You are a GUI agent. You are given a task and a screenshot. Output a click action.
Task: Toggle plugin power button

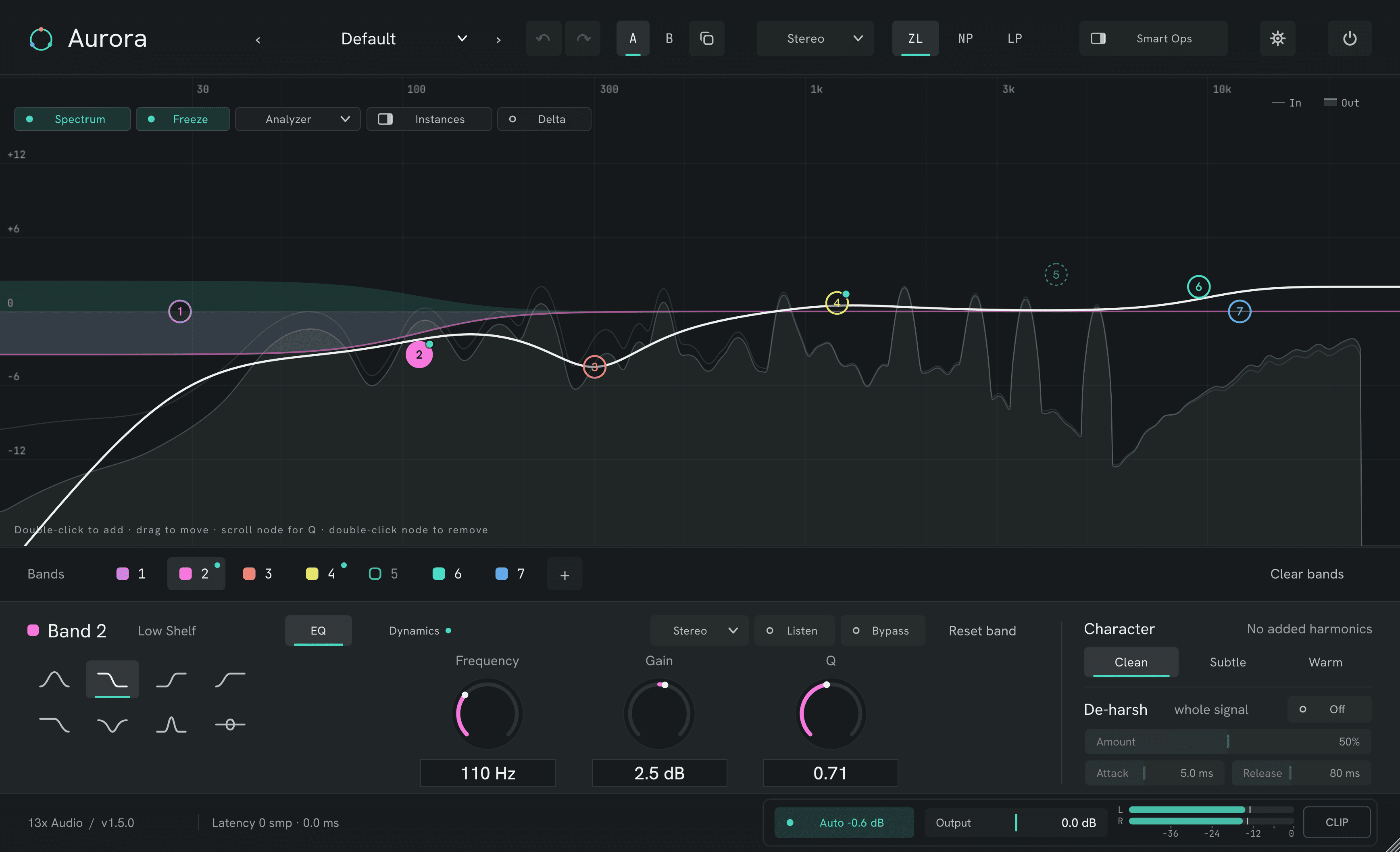click(x=1350, y=38)
